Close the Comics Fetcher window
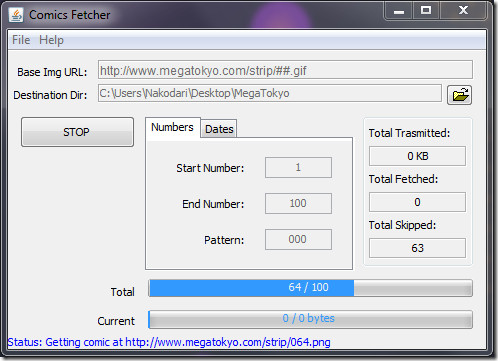Viewport: 498px width, 361px height. 463,11
